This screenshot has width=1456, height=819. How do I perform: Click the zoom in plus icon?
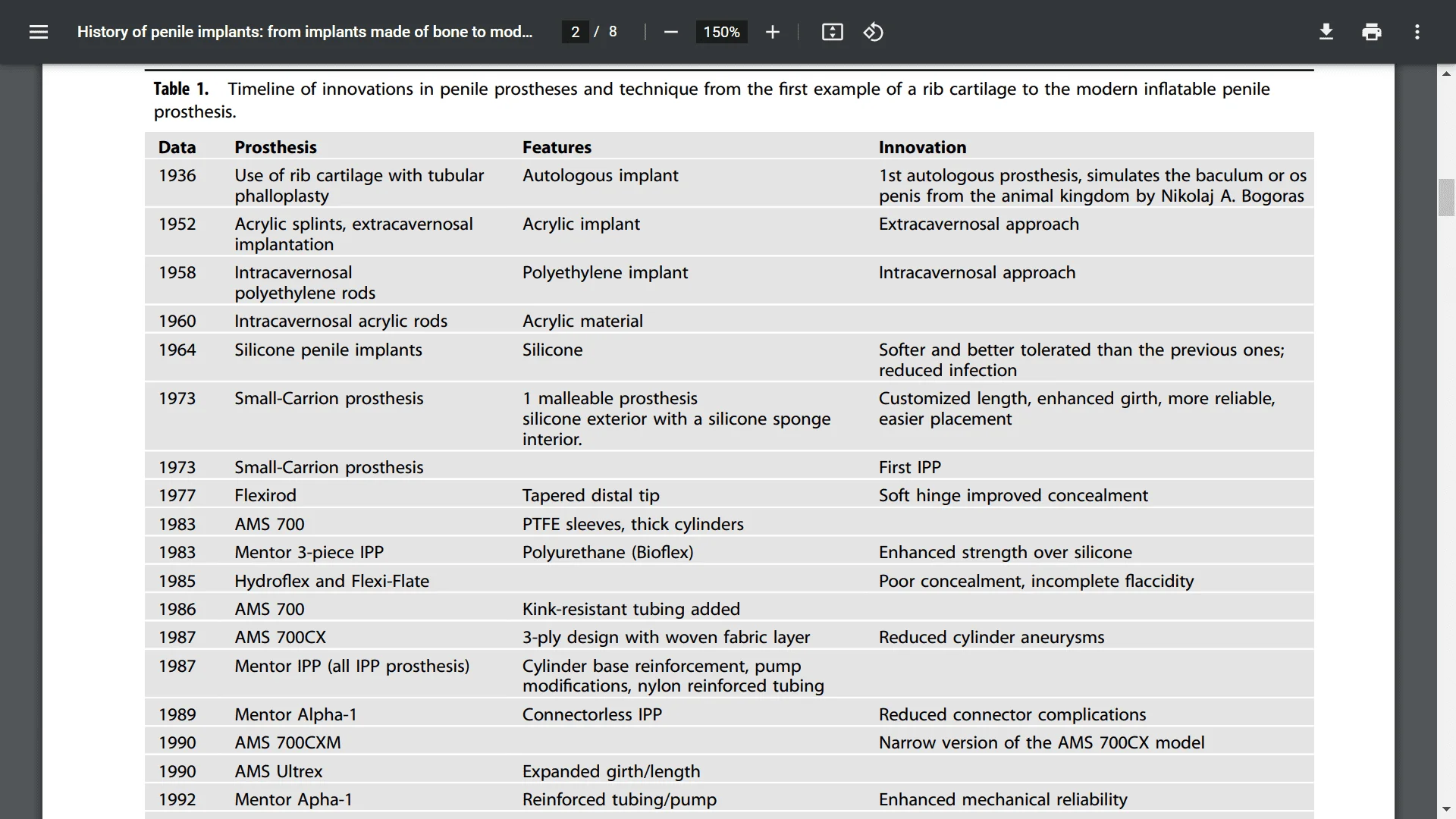(772, 32)
